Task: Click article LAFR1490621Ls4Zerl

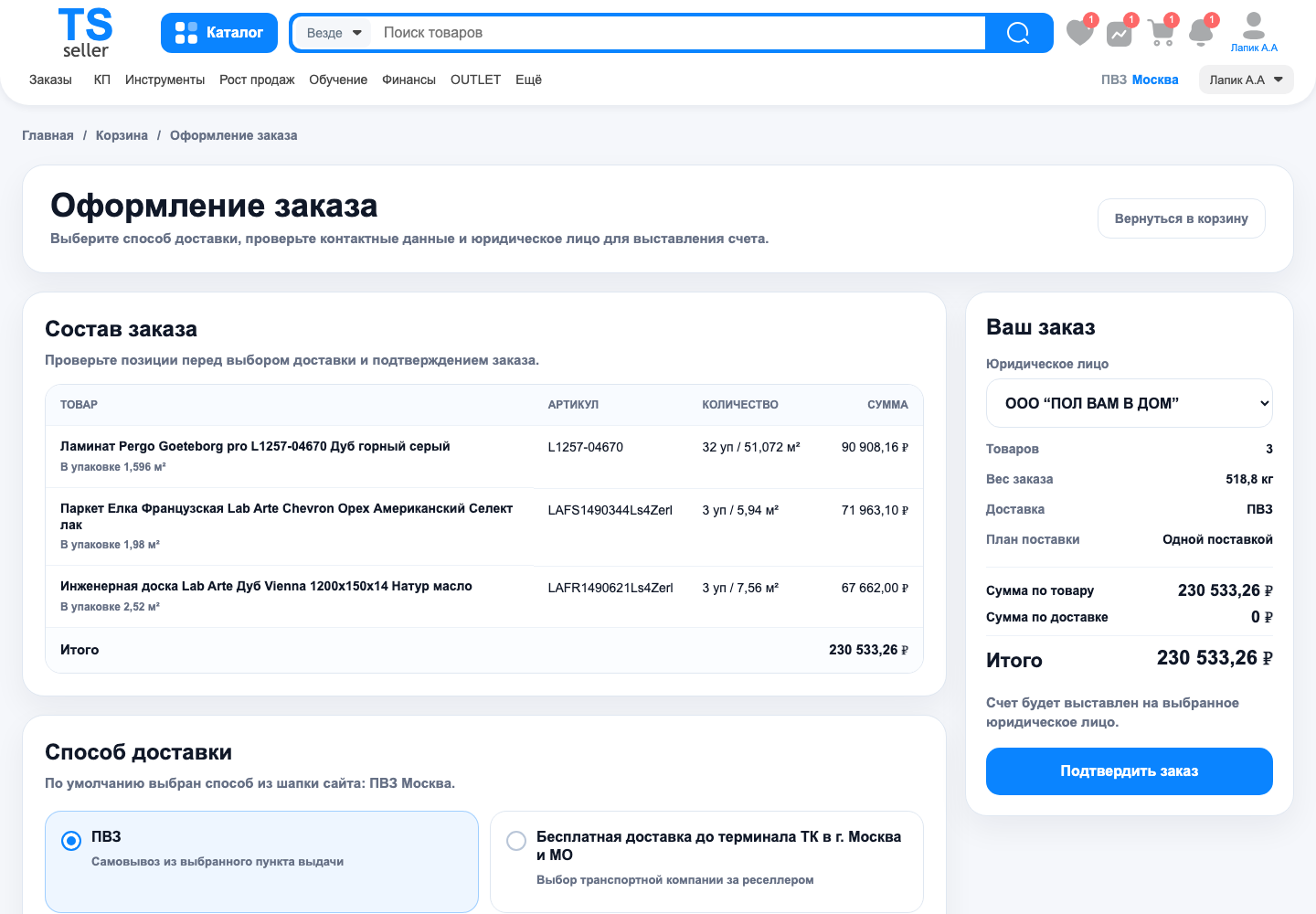Action: pyautogui.click(x=610, y=588)
